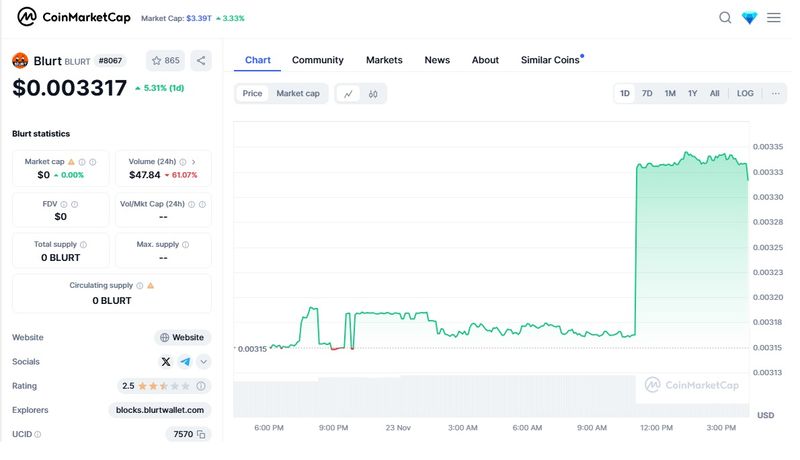Click Circulating supply warning triangle

click(x=151, y=286)
